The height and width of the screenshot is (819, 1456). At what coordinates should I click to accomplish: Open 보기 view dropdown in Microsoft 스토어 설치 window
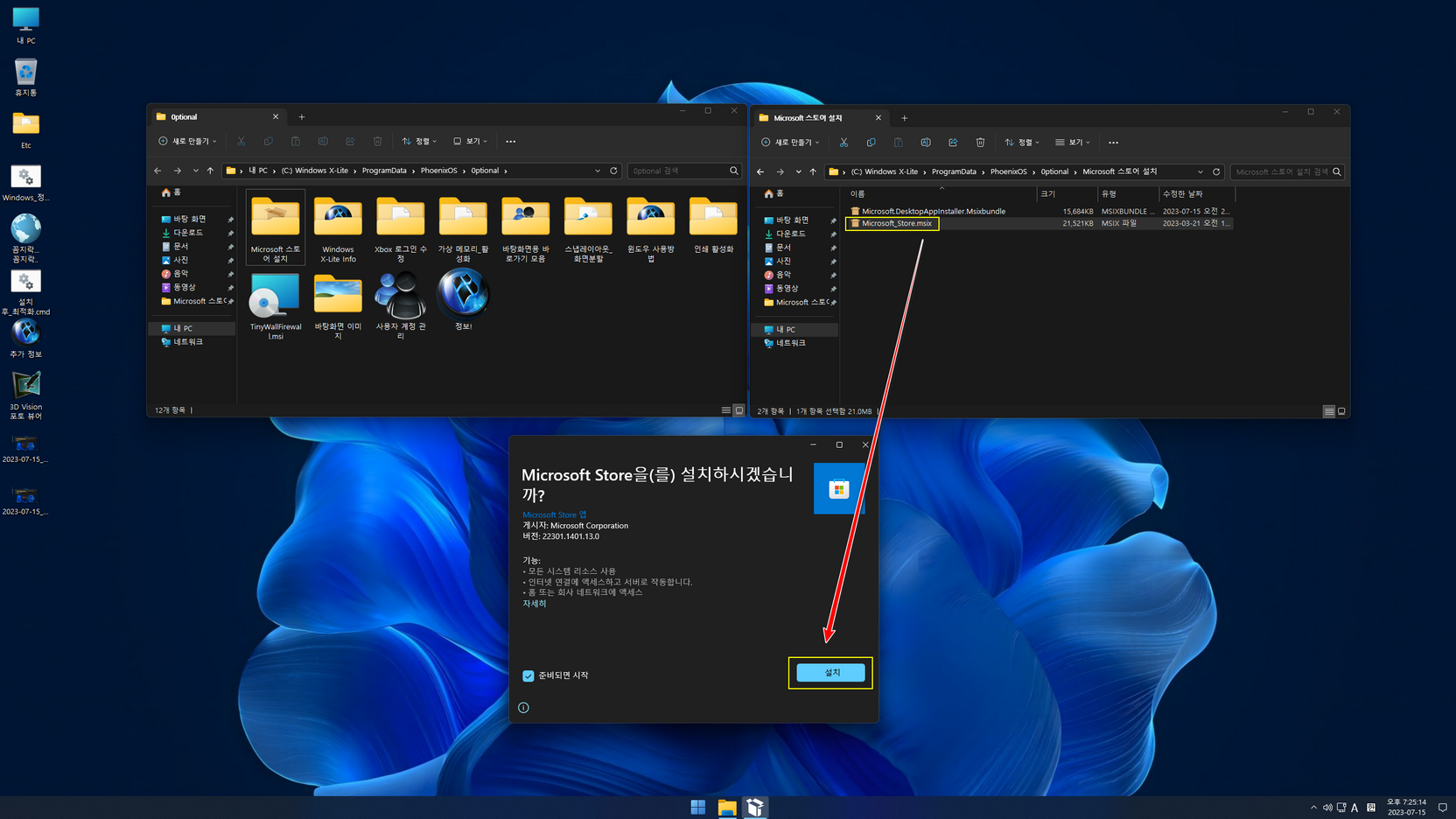tap(1073, 142)
